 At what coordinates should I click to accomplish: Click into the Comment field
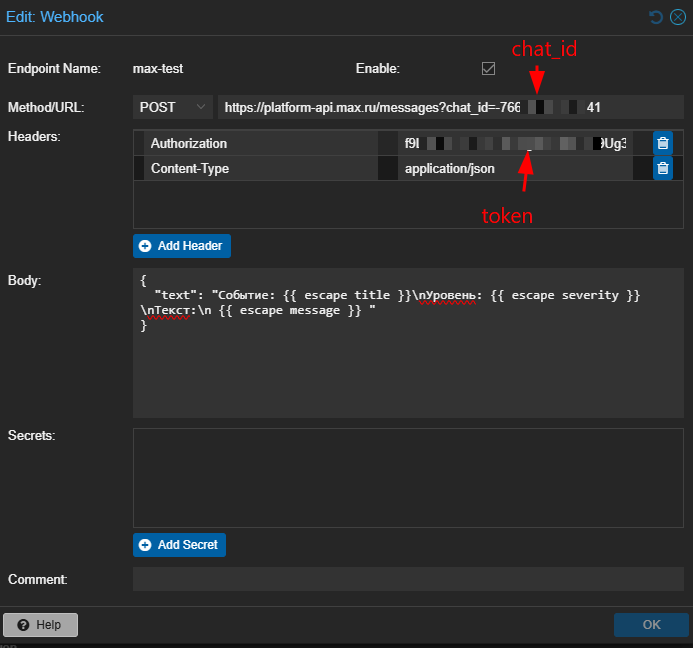(408, 579)
